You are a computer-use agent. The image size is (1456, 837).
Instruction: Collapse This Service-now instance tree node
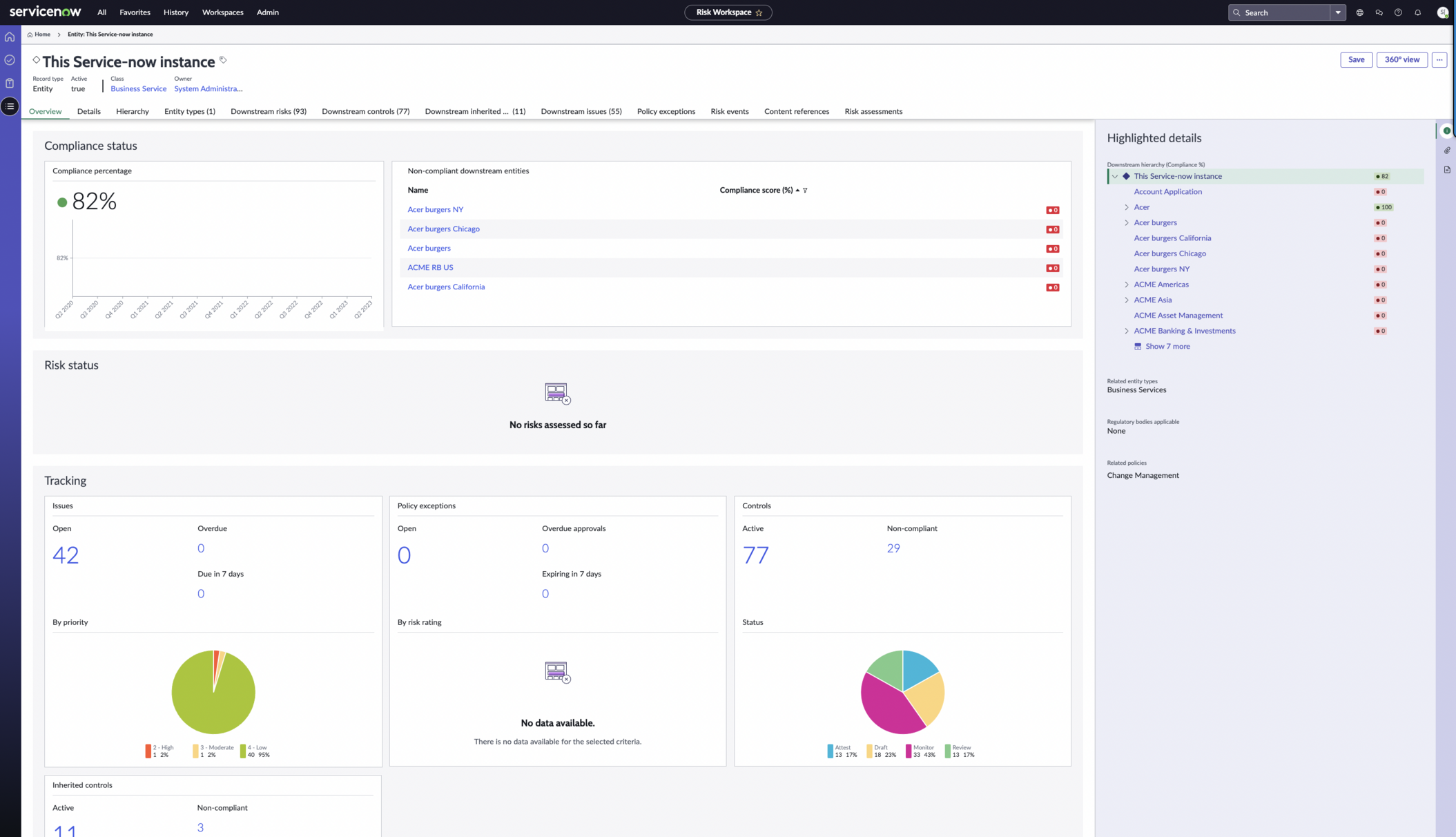[1115, 177]
